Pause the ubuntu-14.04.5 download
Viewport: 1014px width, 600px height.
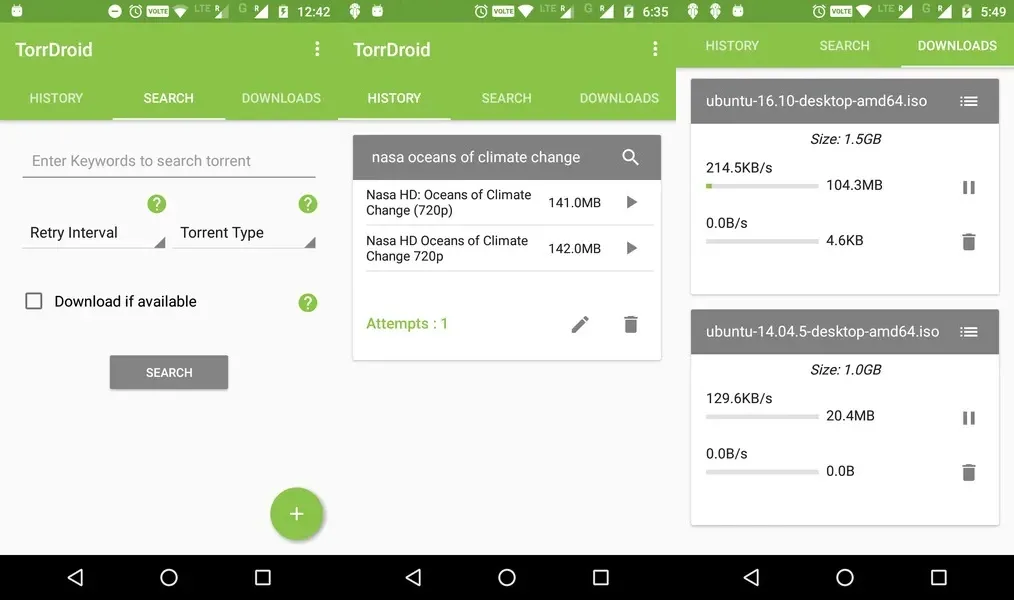968,418
